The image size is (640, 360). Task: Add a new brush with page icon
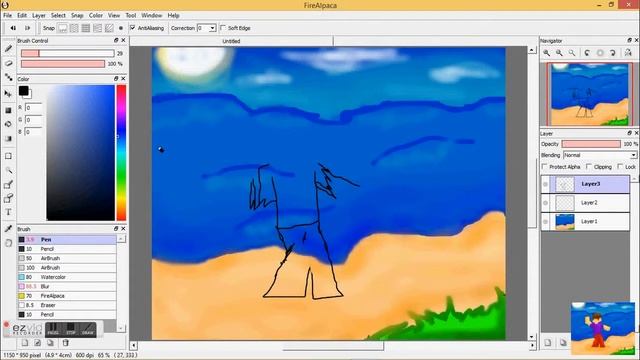(25, 343)
